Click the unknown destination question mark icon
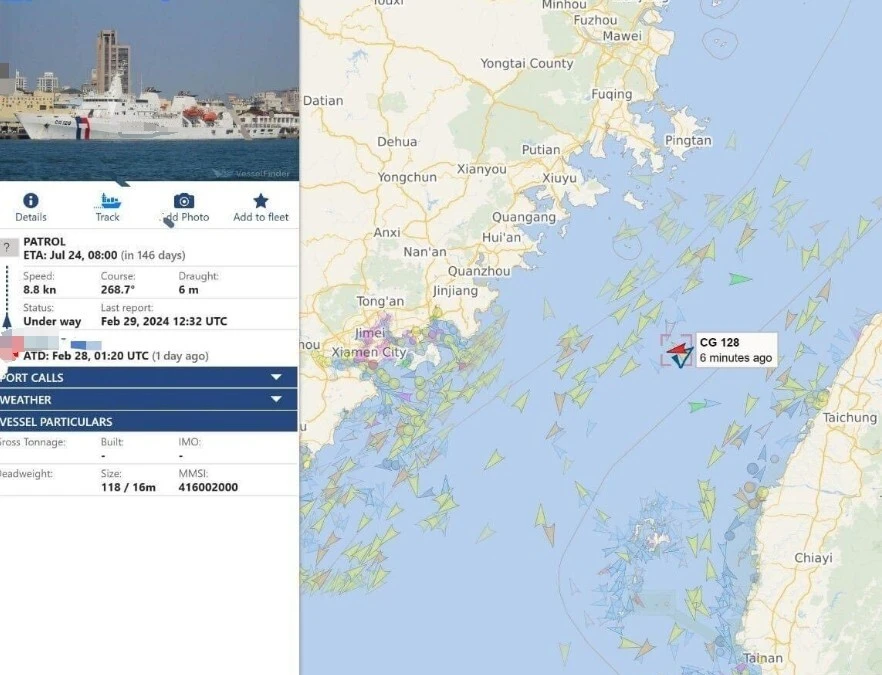Viewport: 882px width, 675px height. click(x=8, y=247)
